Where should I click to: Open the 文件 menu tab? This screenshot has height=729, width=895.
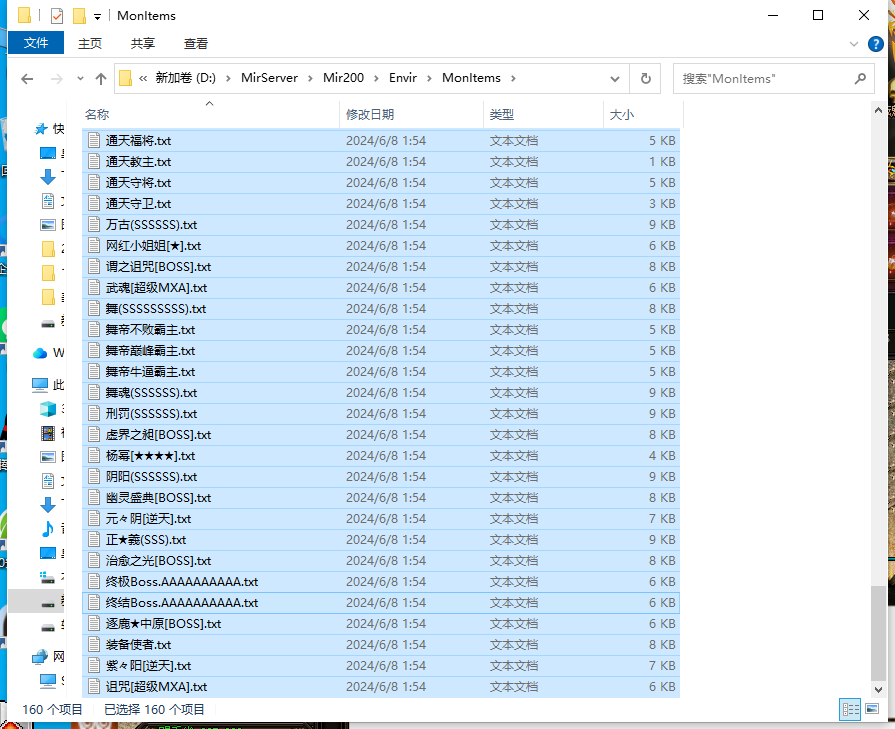36,43
